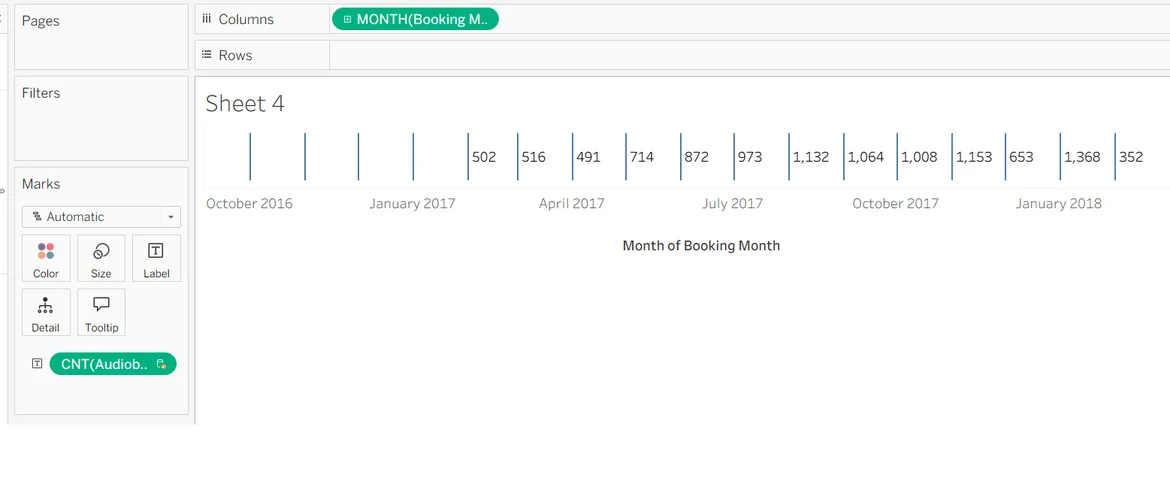Viewport: 1170px width, 487px height.
Task: Select the CNT(Audiob.. pill on Marks
Action: click(105, 364)
